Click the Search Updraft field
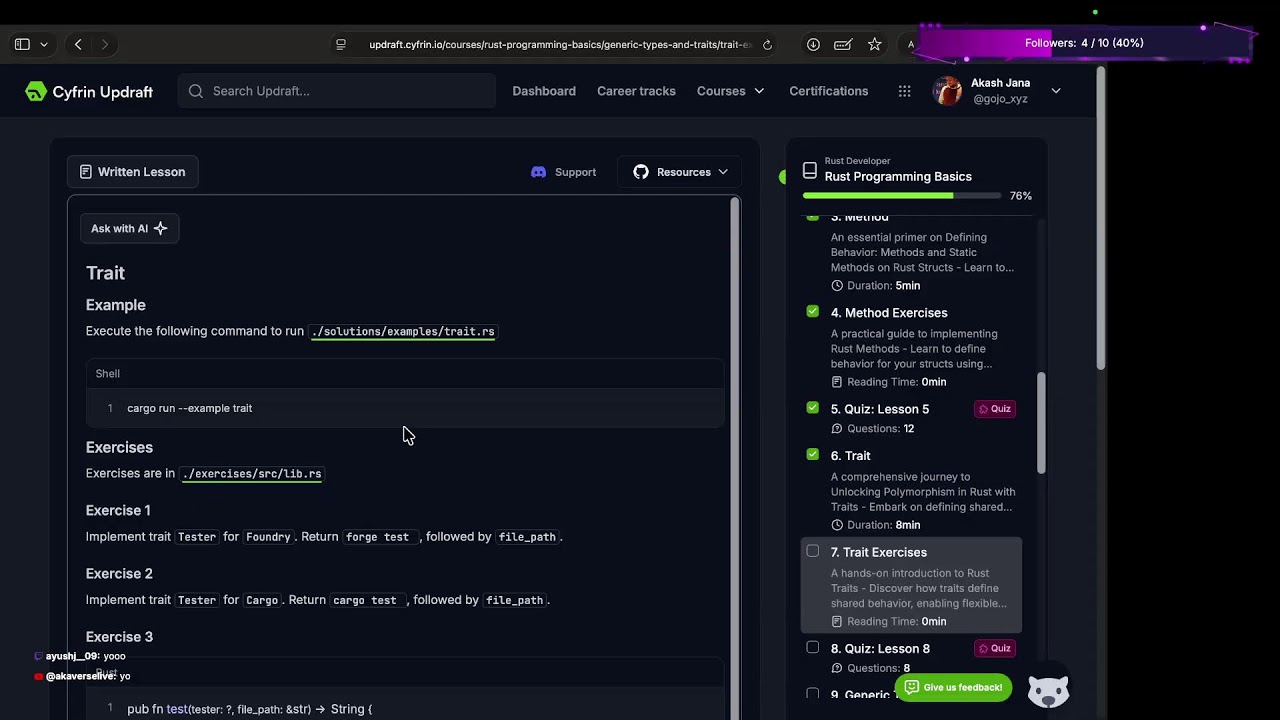The height and width of the screenshot is (720, 1280). pyautogui.click(x=337, y=91)
